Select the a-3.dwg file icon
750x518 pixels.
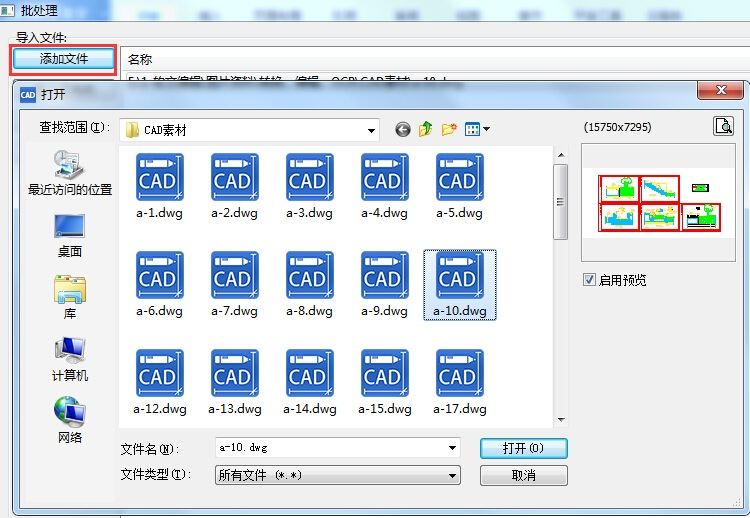click(x=310, y=177)
